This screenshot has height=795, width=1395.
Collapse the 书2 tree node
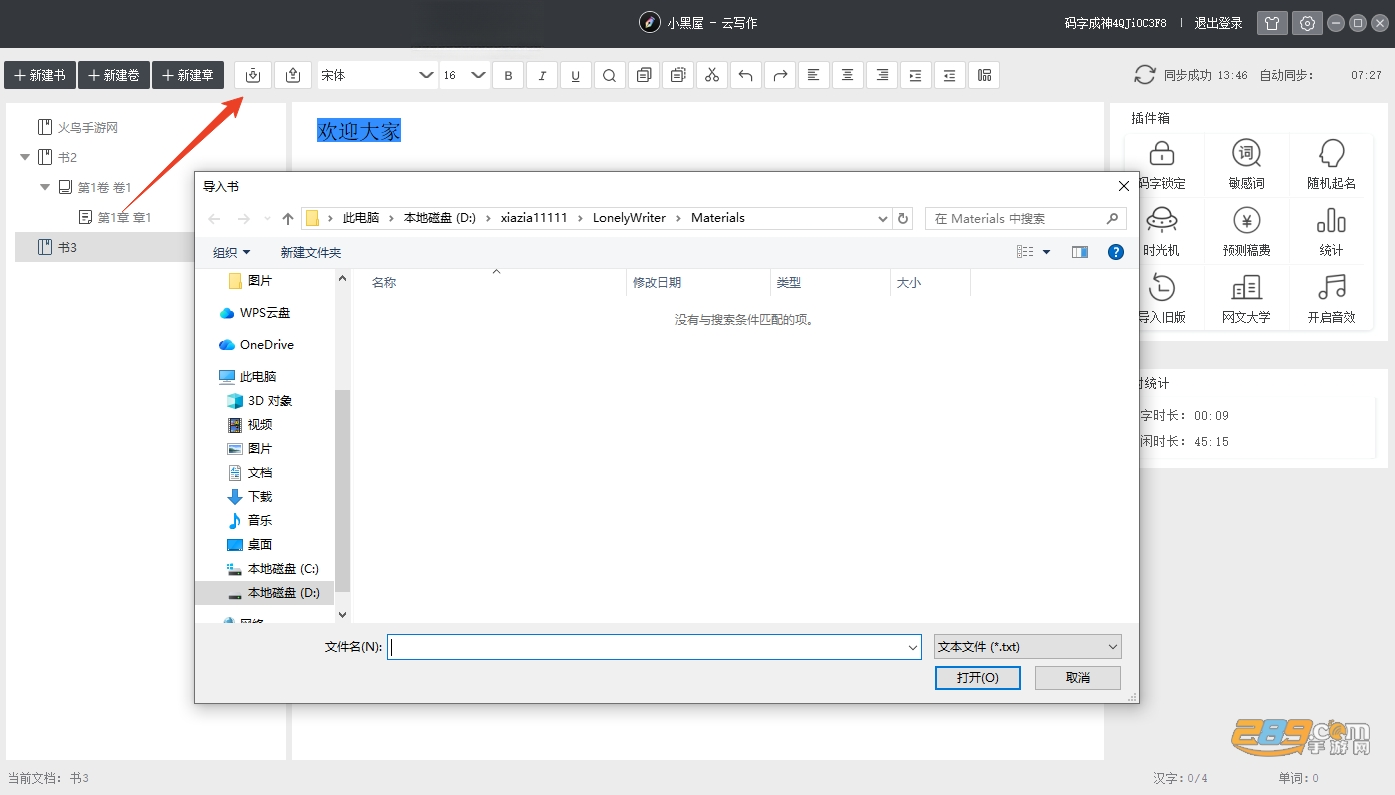coord(25,157)
